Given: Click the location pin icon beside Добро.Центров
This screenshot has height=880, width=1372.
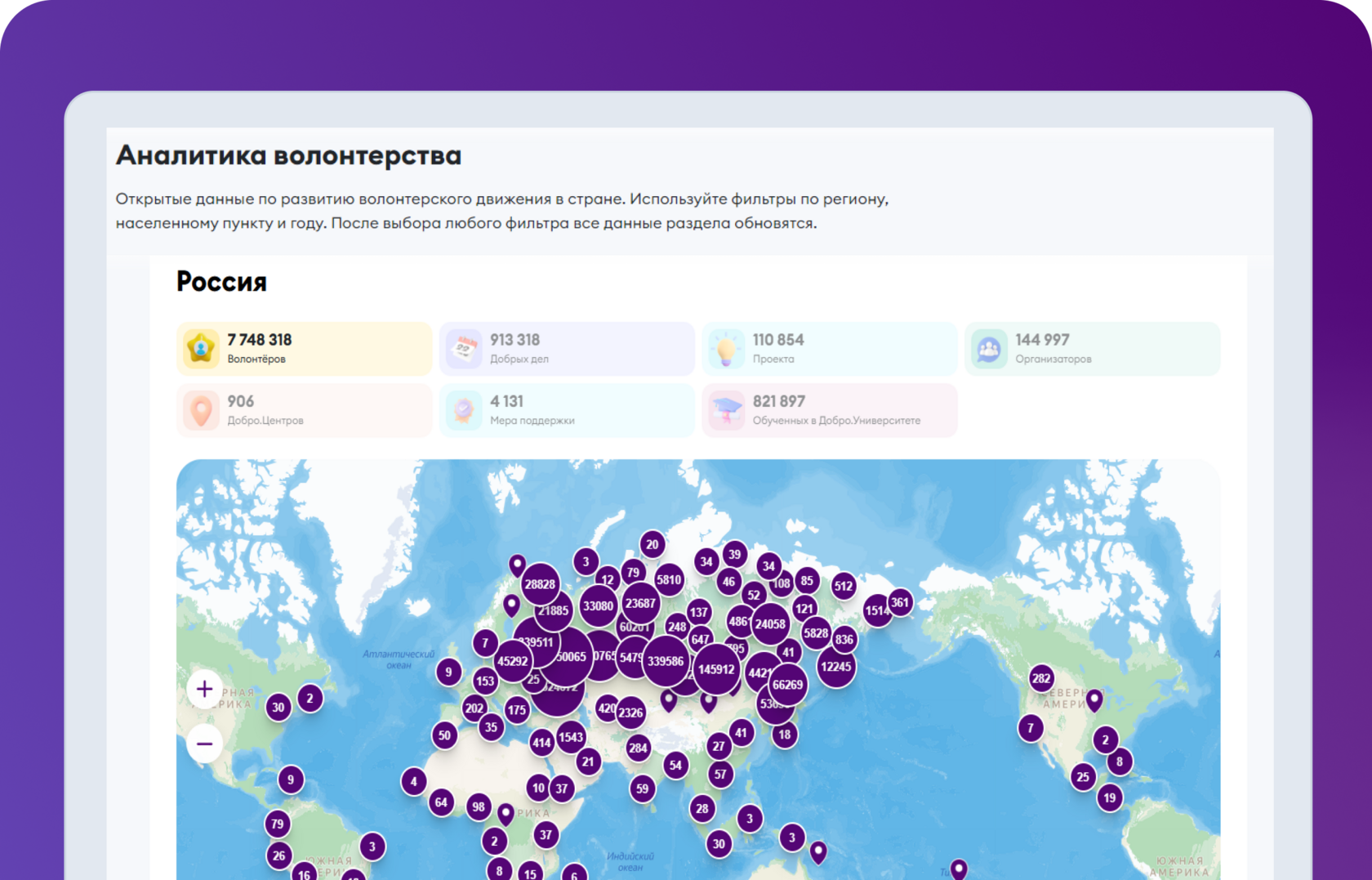Looking at the screenshot, I should (x=201, y=410).
